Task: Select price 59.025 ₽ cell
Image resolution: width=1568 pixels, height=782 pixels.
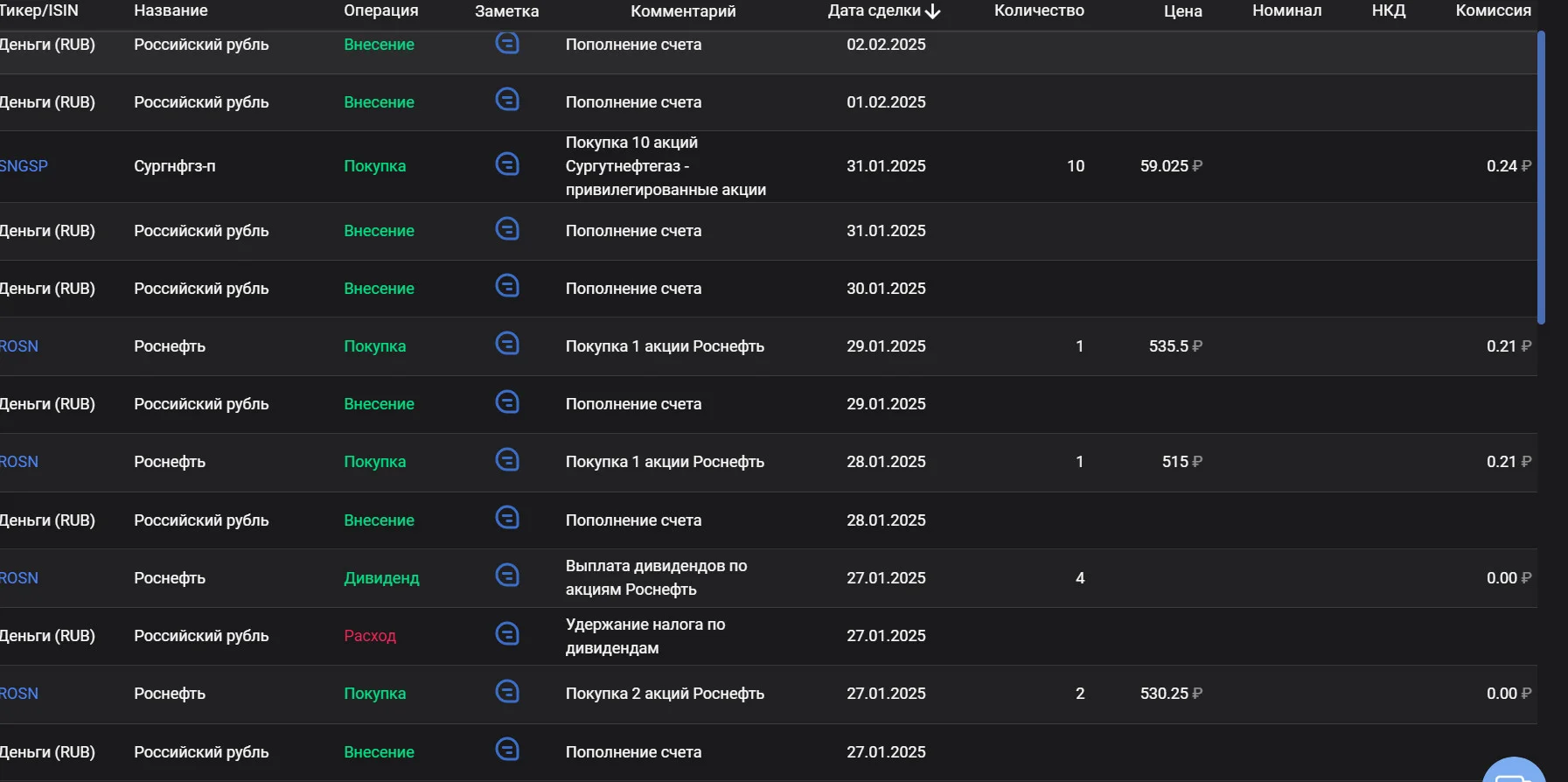Action: (1171, 166)
